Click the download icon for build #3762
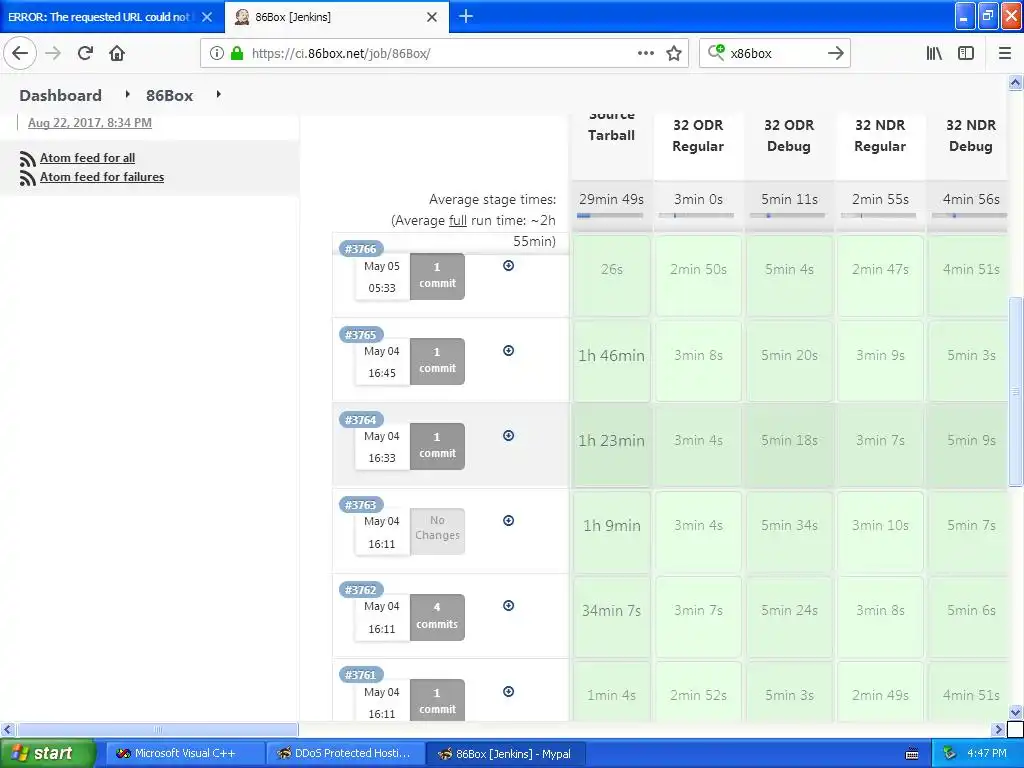The image size is (1024, 768). 509,605
